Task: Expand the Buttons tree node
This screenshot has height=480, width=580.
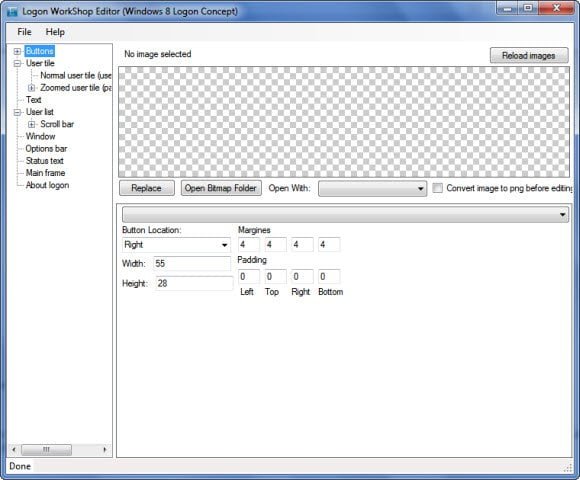Action: coord(17,51)
